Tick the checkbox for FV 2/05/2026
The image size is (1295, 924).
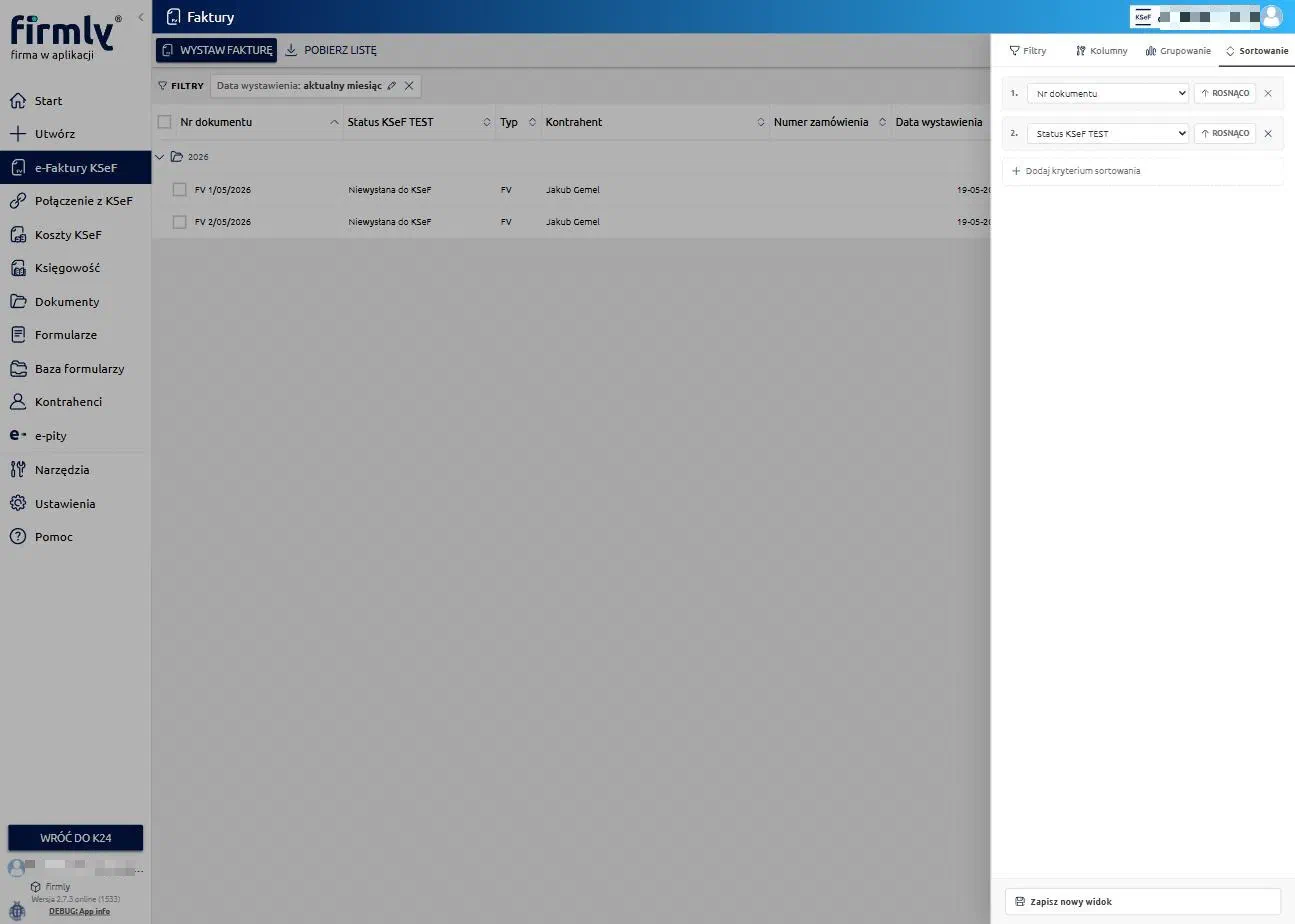coord(180,222)
